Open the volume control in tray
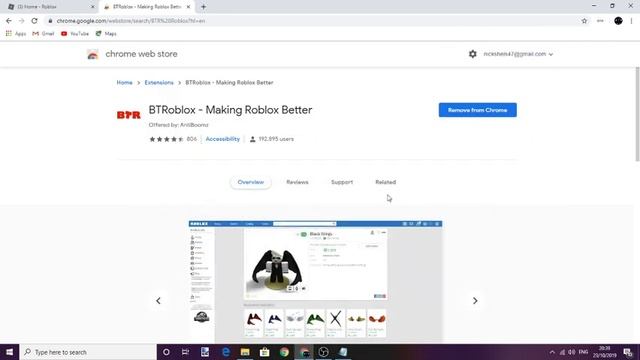 (572, 352)
